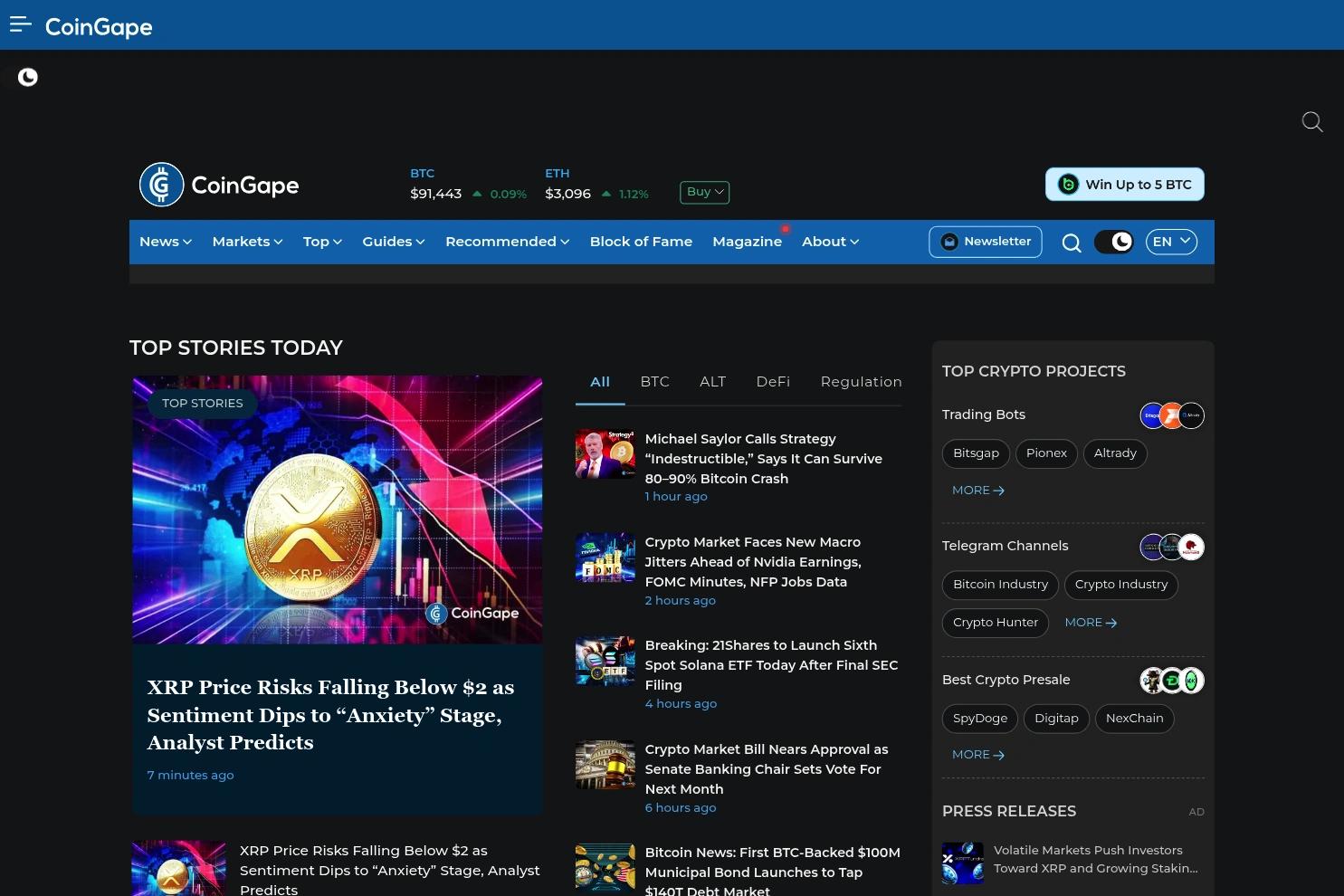Image resolution: width=1344 pixels, height=896 pixels.
Task: Click the ETH price $3,096
Action: click(568, 194)
